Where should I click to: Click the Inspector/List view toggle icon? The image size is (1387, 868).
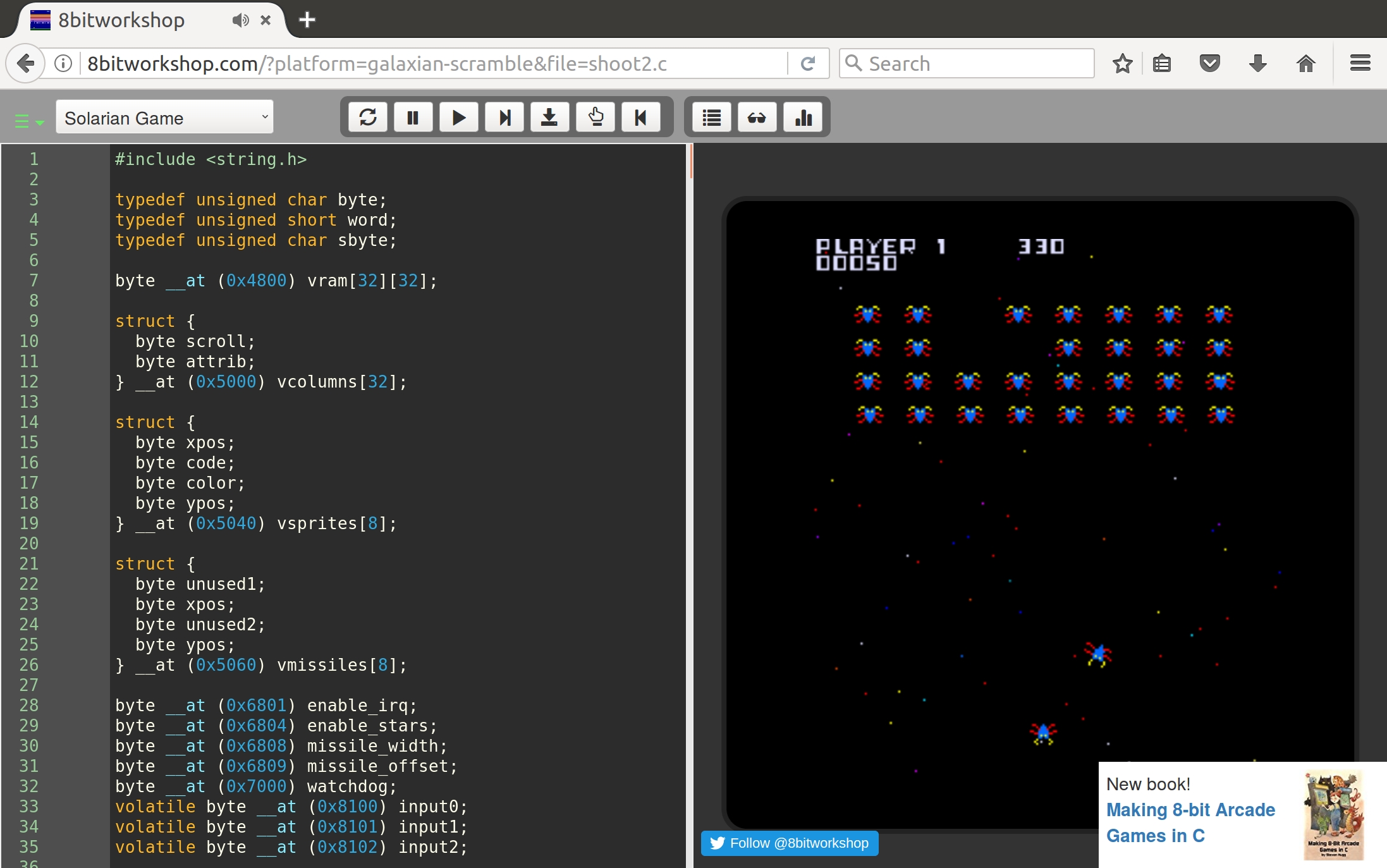710,118
